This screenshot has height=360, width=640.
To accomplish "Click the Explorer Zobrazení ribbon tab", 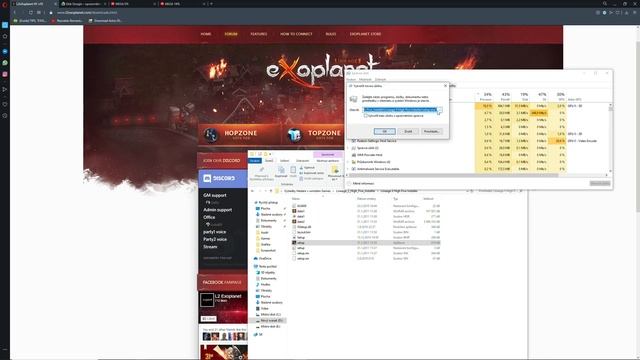I will tap(302, 161).
